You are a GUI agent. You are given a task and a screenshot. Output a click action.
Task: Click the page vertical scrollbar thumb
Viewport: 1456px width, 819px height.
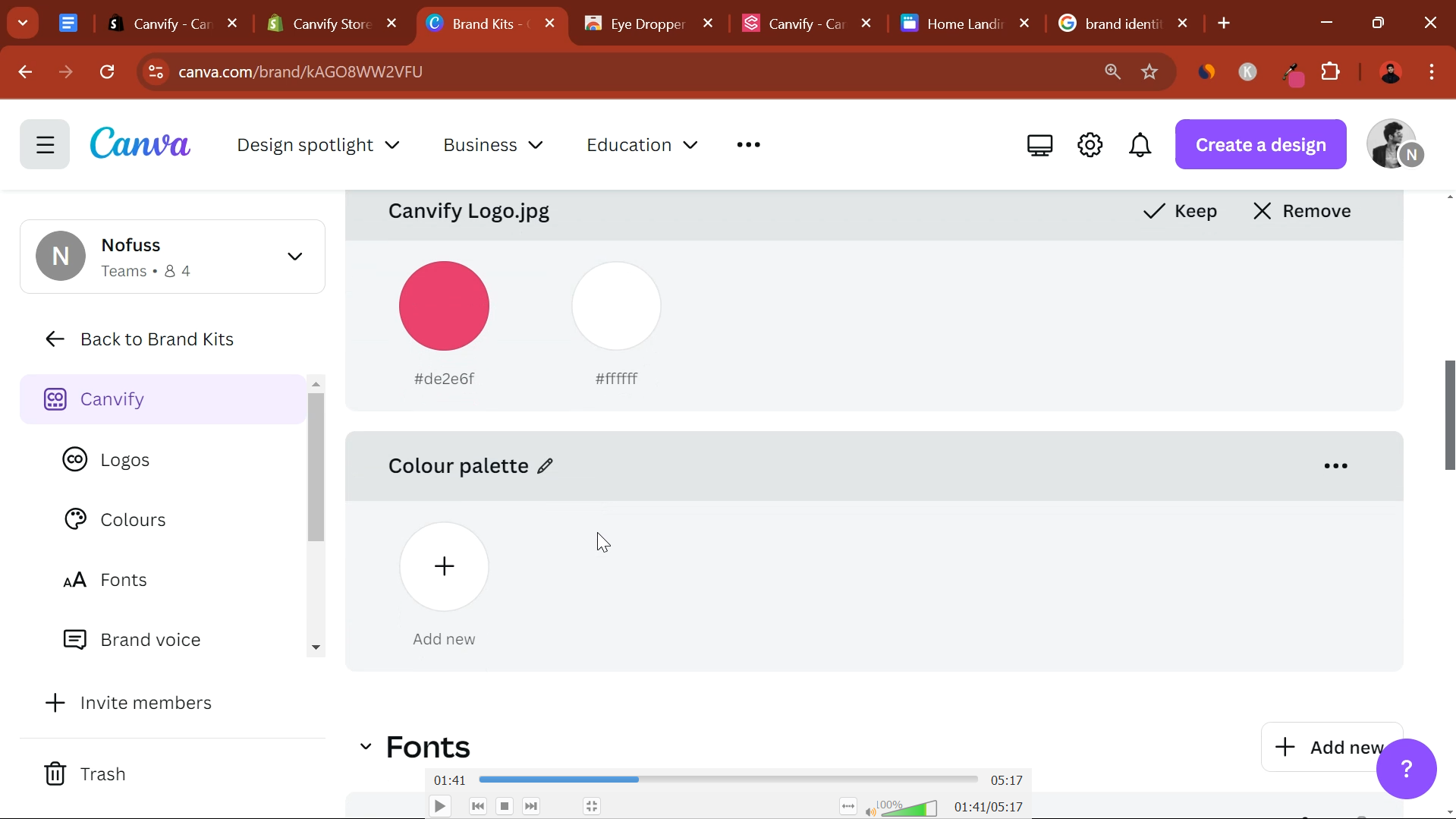(x=1450, y=415)
